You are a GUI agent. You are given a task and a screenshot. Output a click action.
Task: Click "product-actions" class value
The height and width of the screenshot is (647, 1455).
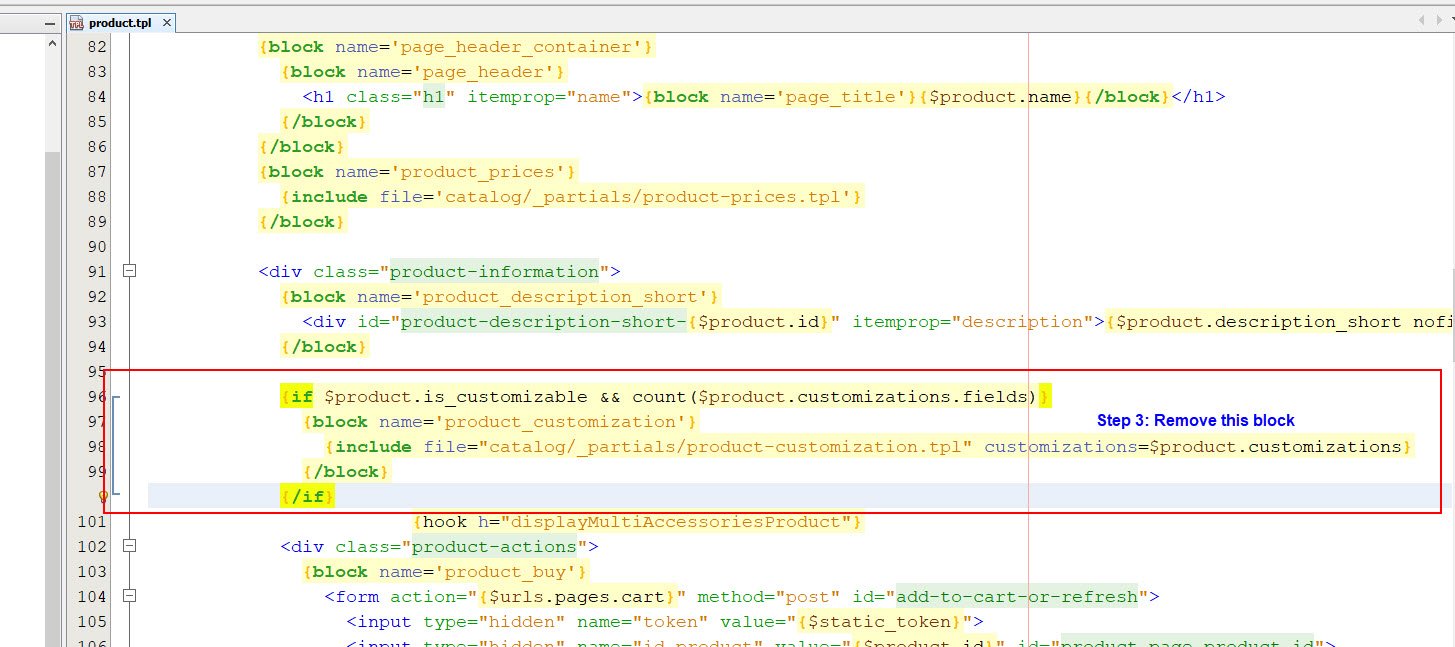pyautogui.click(x=495, y=547)
